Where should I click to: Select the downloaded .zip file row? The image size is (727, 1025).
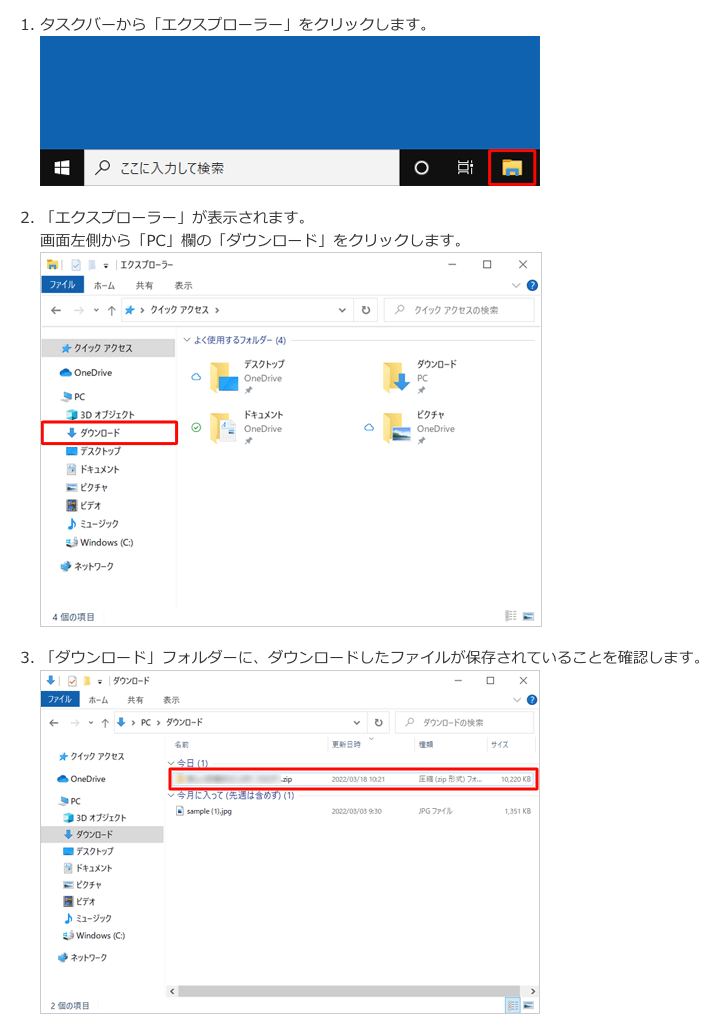coord(354,779)
